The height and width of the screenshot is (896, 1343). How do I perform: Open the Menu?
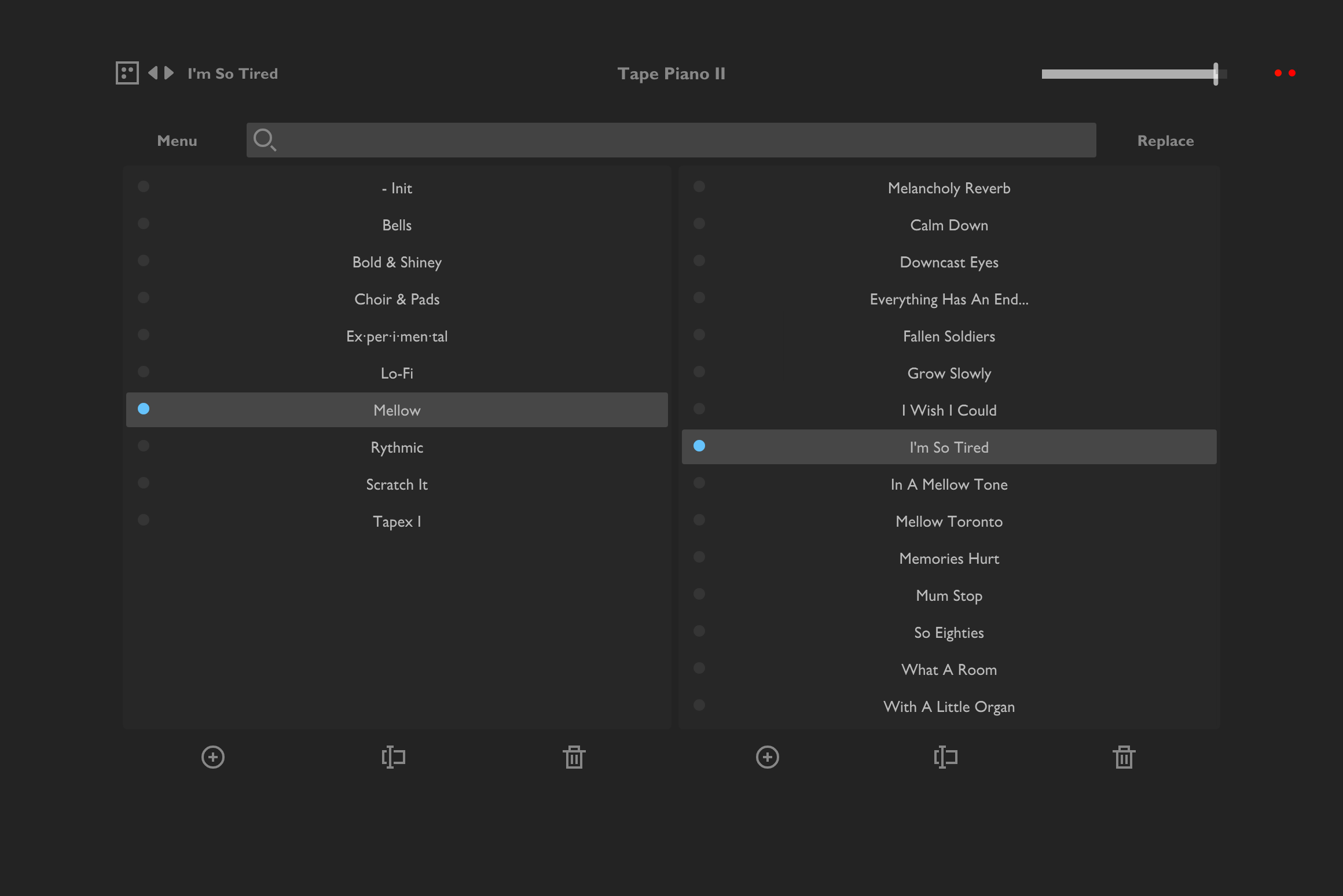[x=177, y=141]
